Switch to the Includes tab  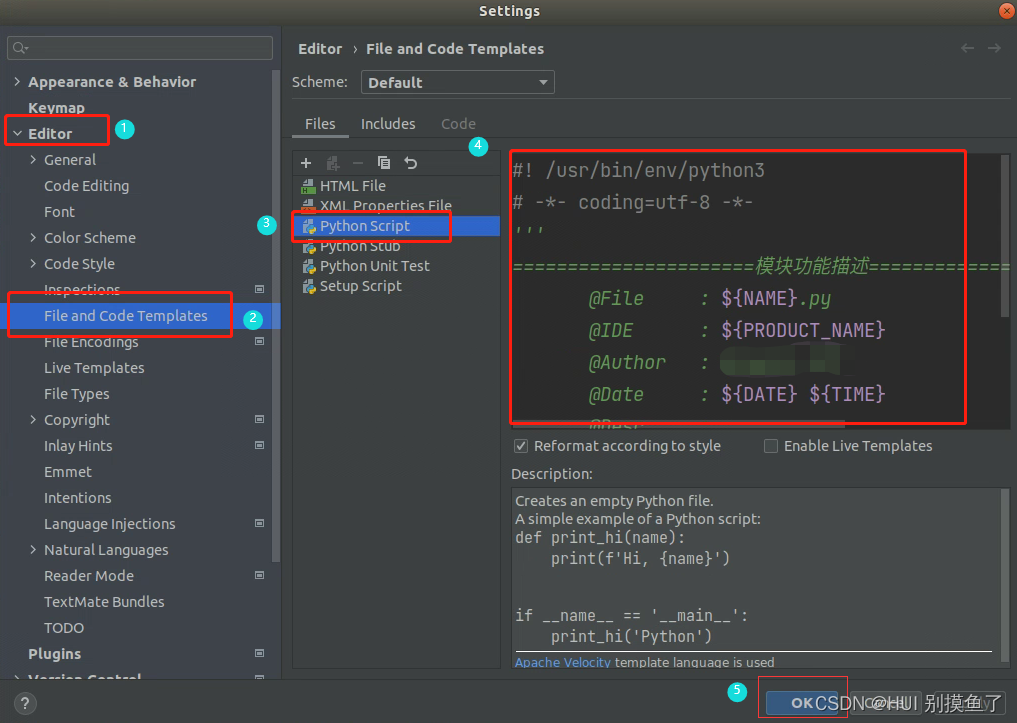coord(388,124)
